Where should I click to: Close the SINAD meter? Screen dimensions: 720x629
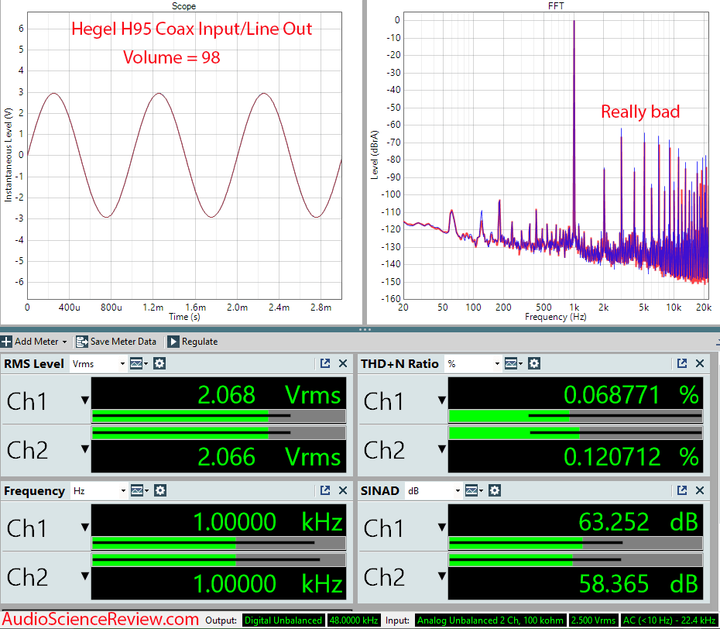tap(700, 490)
